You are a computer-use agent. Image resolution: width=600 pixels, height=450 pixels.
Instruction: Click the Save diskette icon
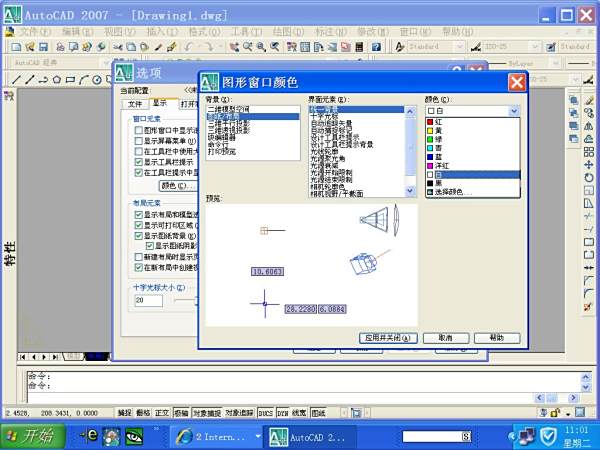tap(43, 47)
